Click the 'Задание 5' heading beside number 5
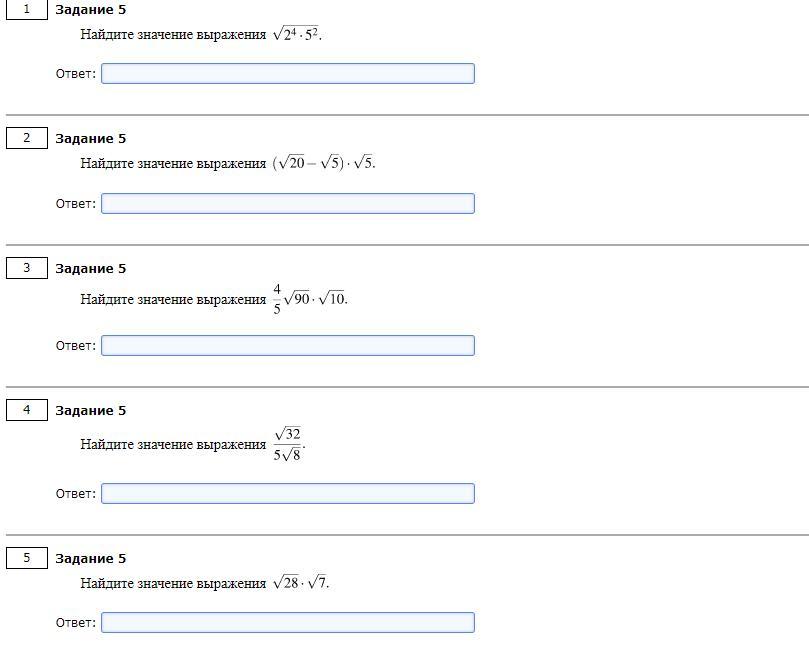Screen dimensions: 809x645 pyautogui.click(x=91, y=558)
